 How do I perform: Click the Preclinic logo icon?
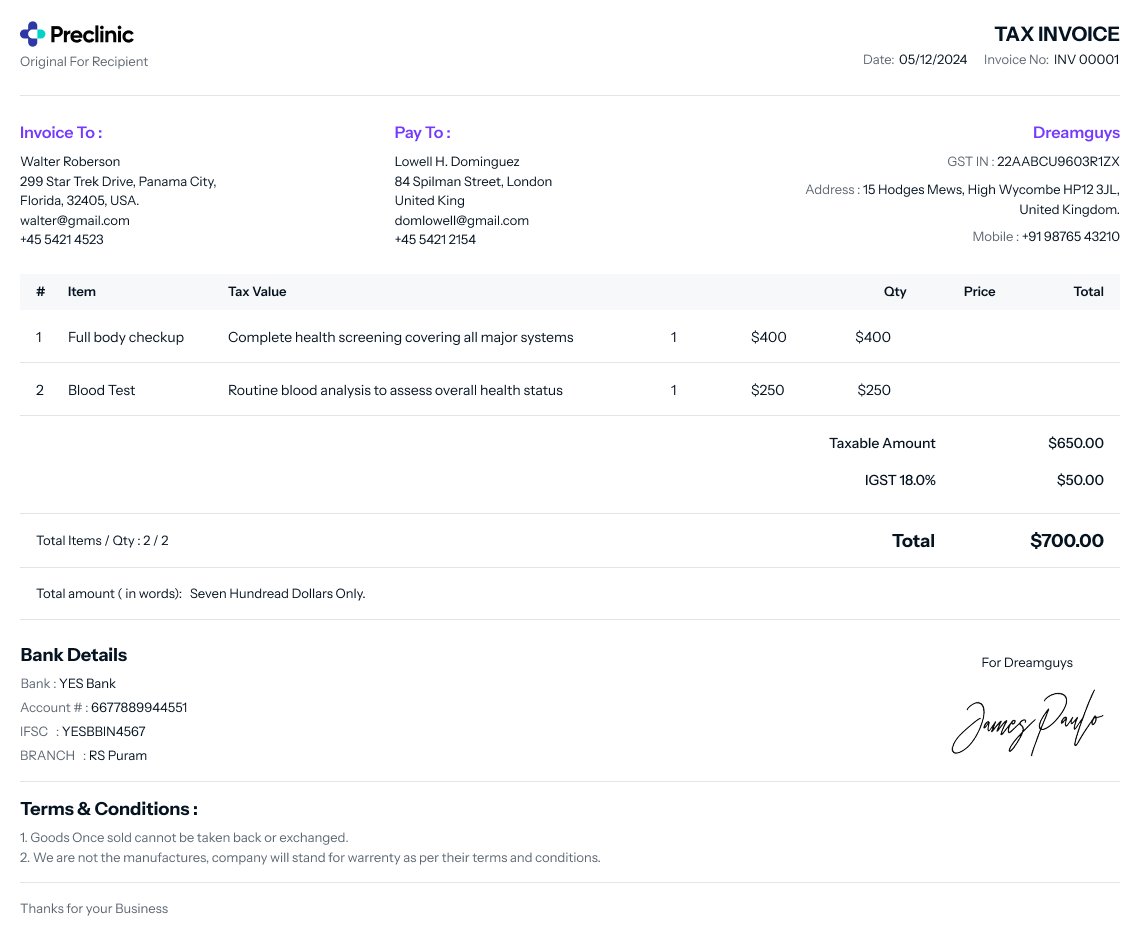[33, 34]
